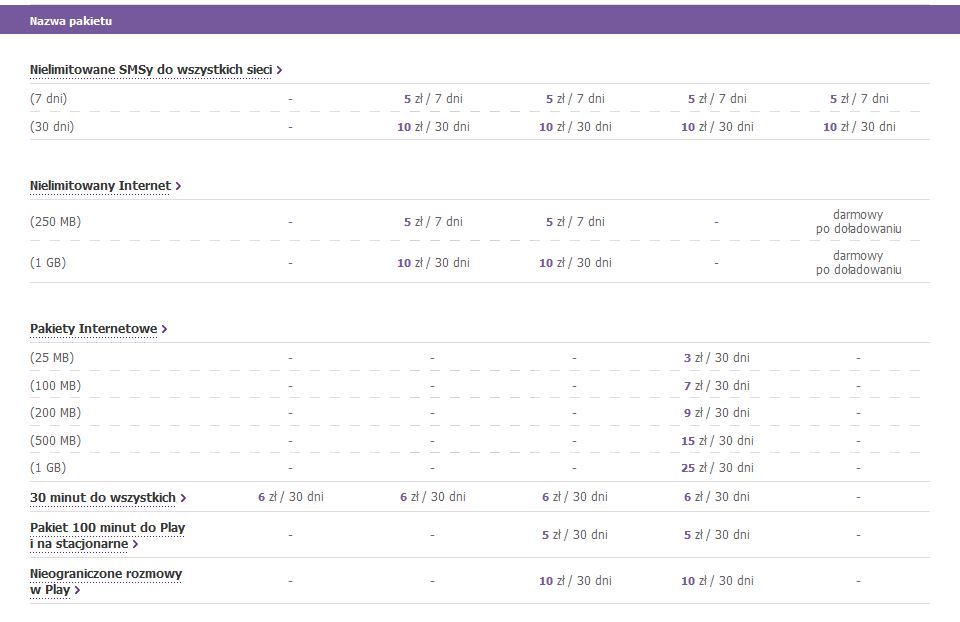Click "darmowy po doładowaniu" in the 250 MB row
Image resolution: width=960 pixels, height=622 pixels.
tap(858, 222)
